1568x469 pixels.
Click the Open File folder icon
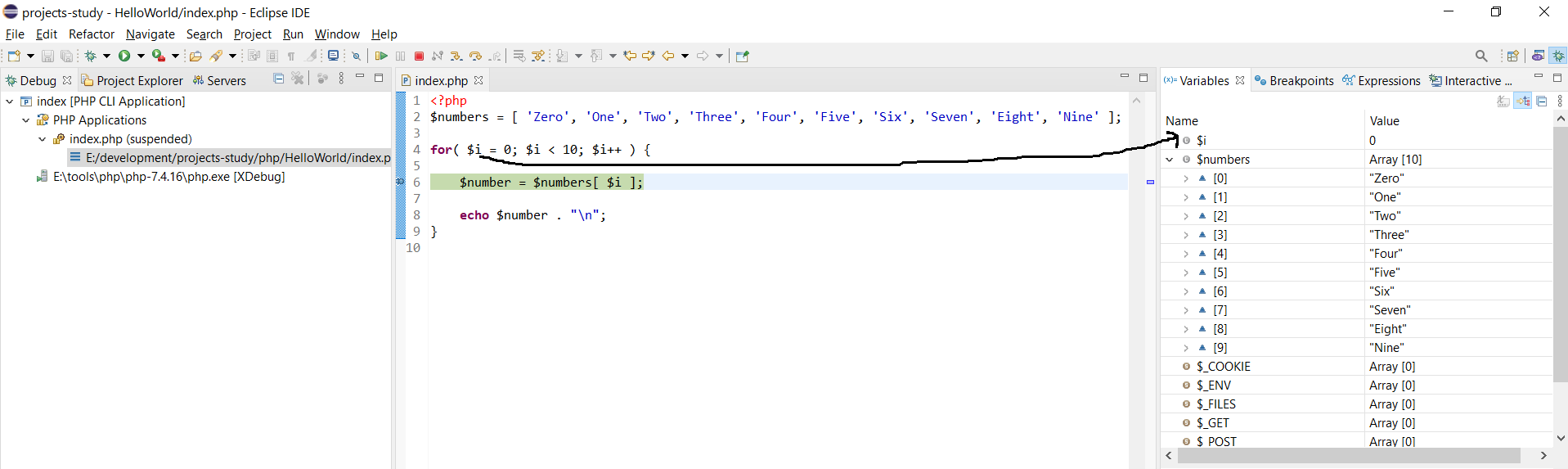coord(195,56)
